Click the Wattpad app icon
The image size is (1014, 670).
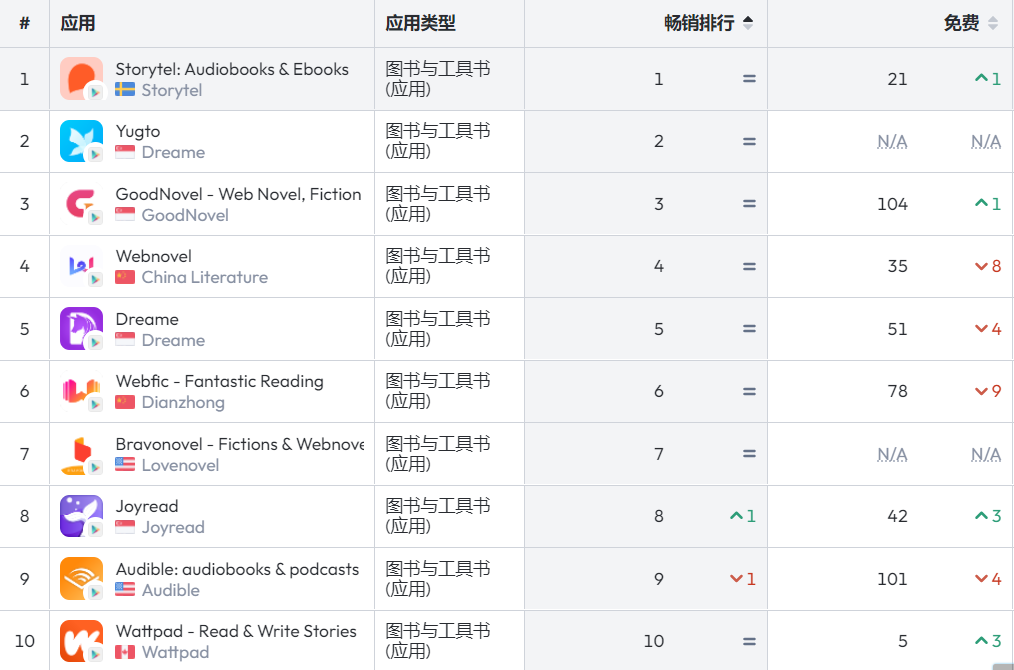pyautogui.click(x=81, y=641)
